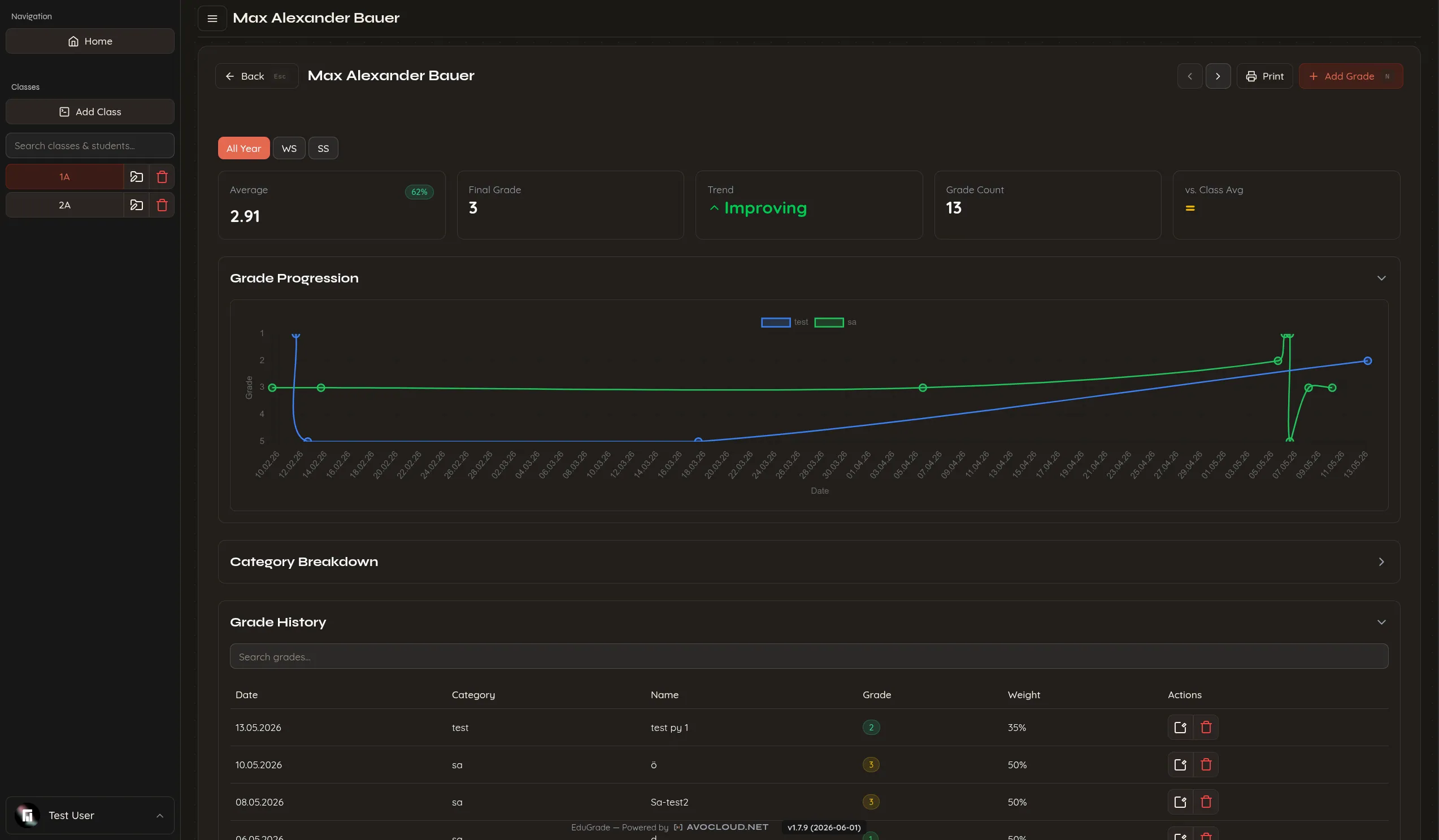Screen dimensions: 1439x840
Task: Open folder icon for class 1A
Action: pyautogui.click(x=136, y=177)
